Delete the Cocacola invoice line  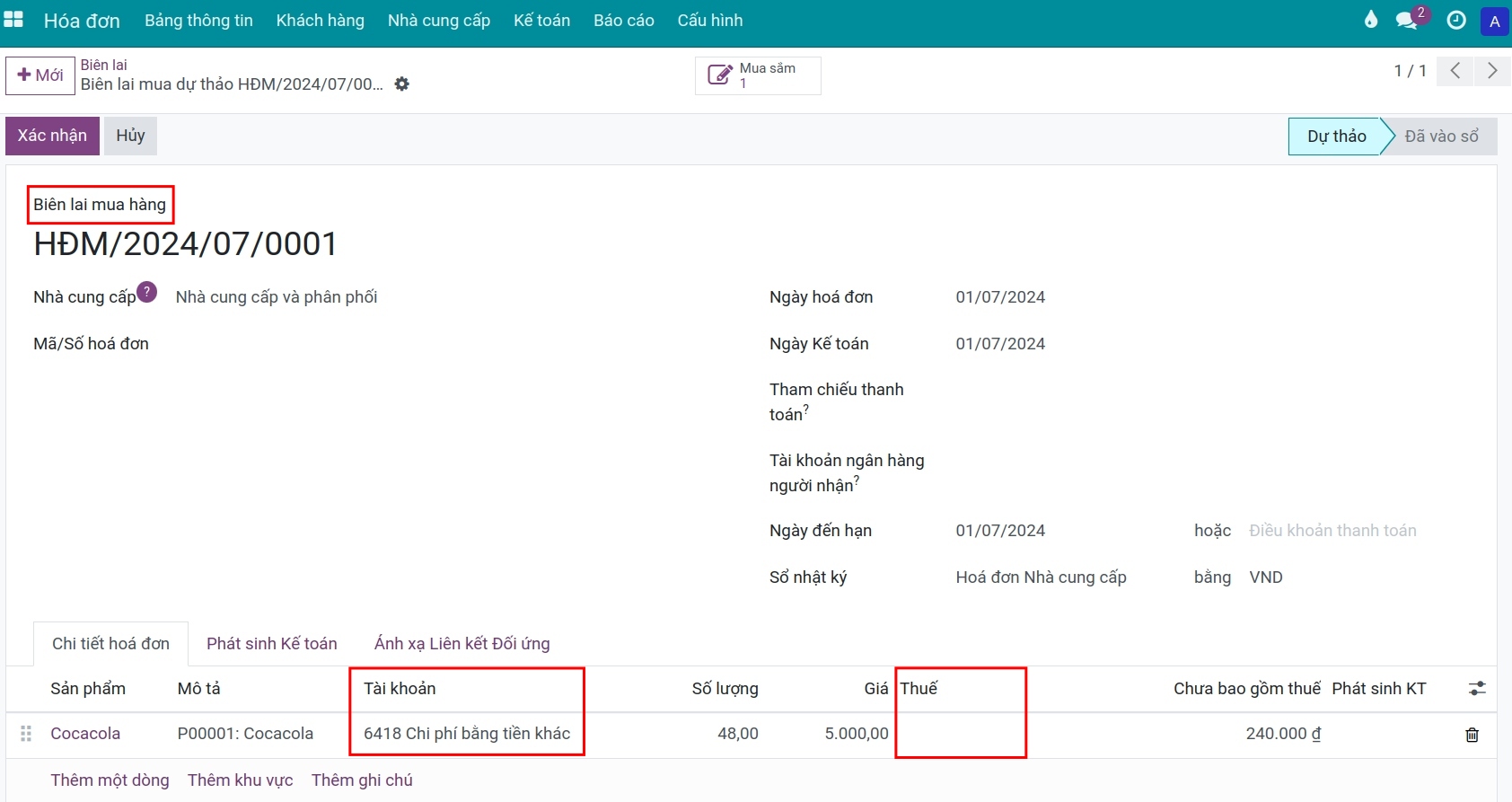(1472, 735)
